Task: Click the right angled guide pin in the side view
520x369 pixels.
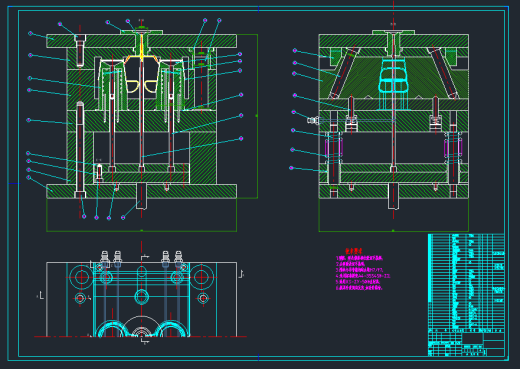Action: pyautogui.click(x=443, y=73)
